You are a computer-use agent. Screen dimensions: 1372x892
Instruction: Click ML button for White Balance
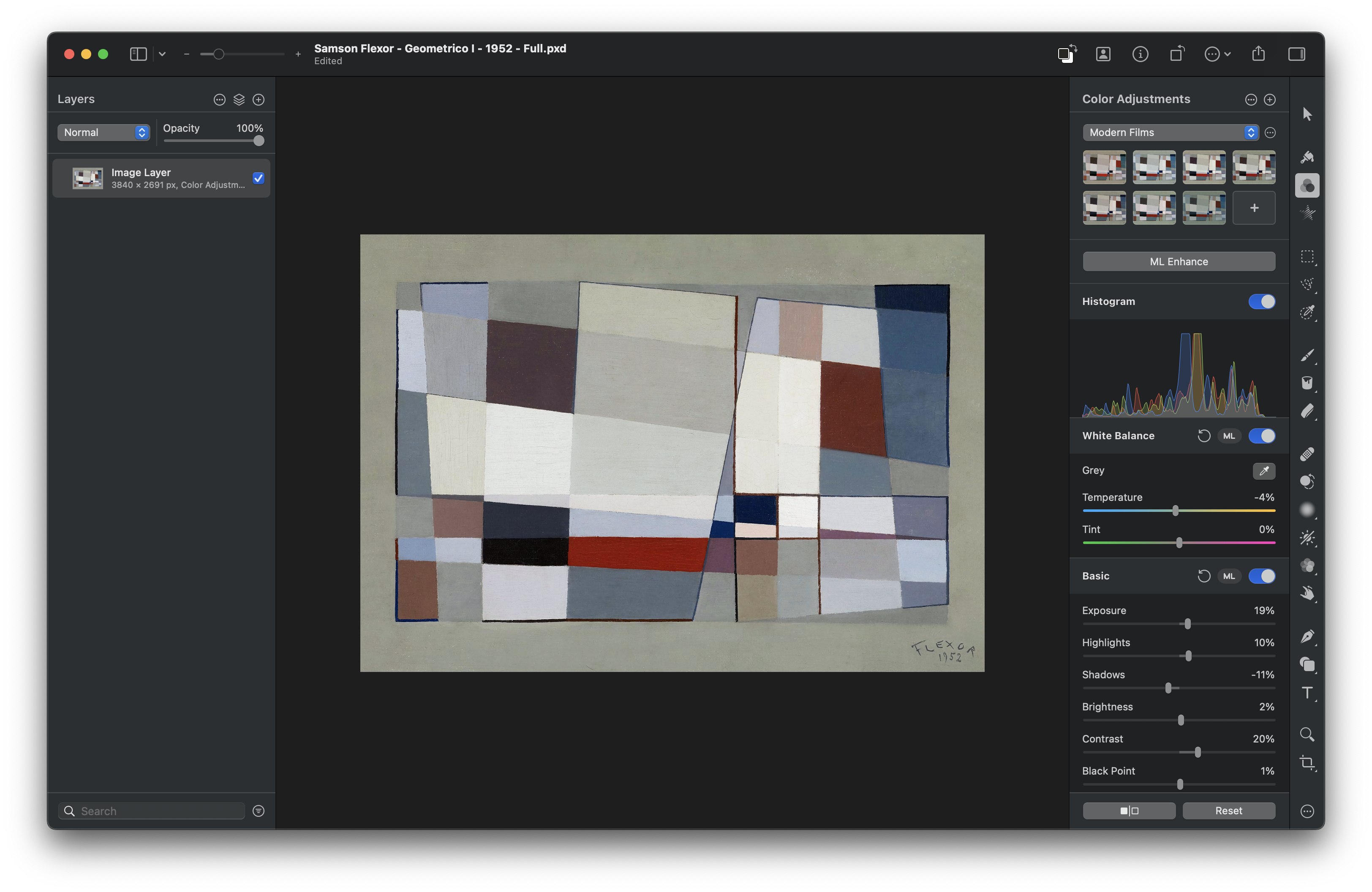[x=1228, y=435]
